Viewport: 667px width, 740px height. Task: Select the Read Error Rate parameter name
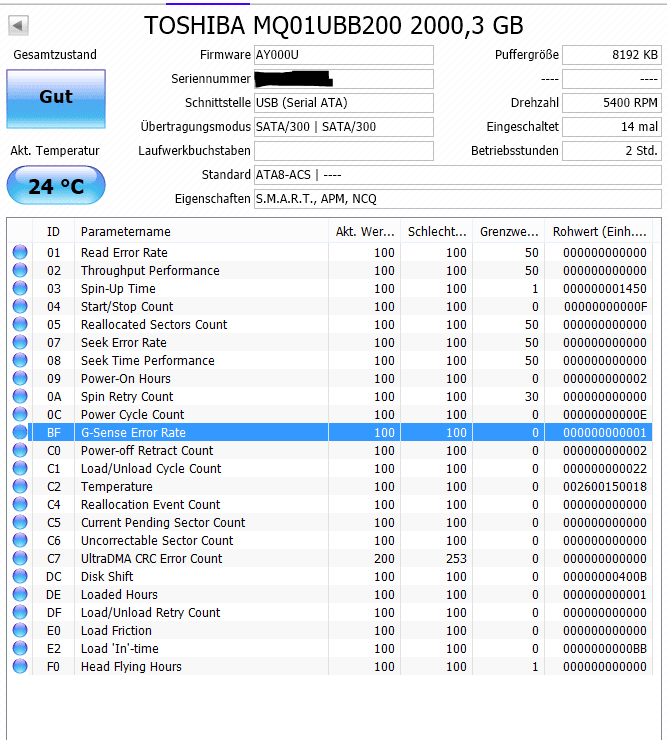point(124,252)
